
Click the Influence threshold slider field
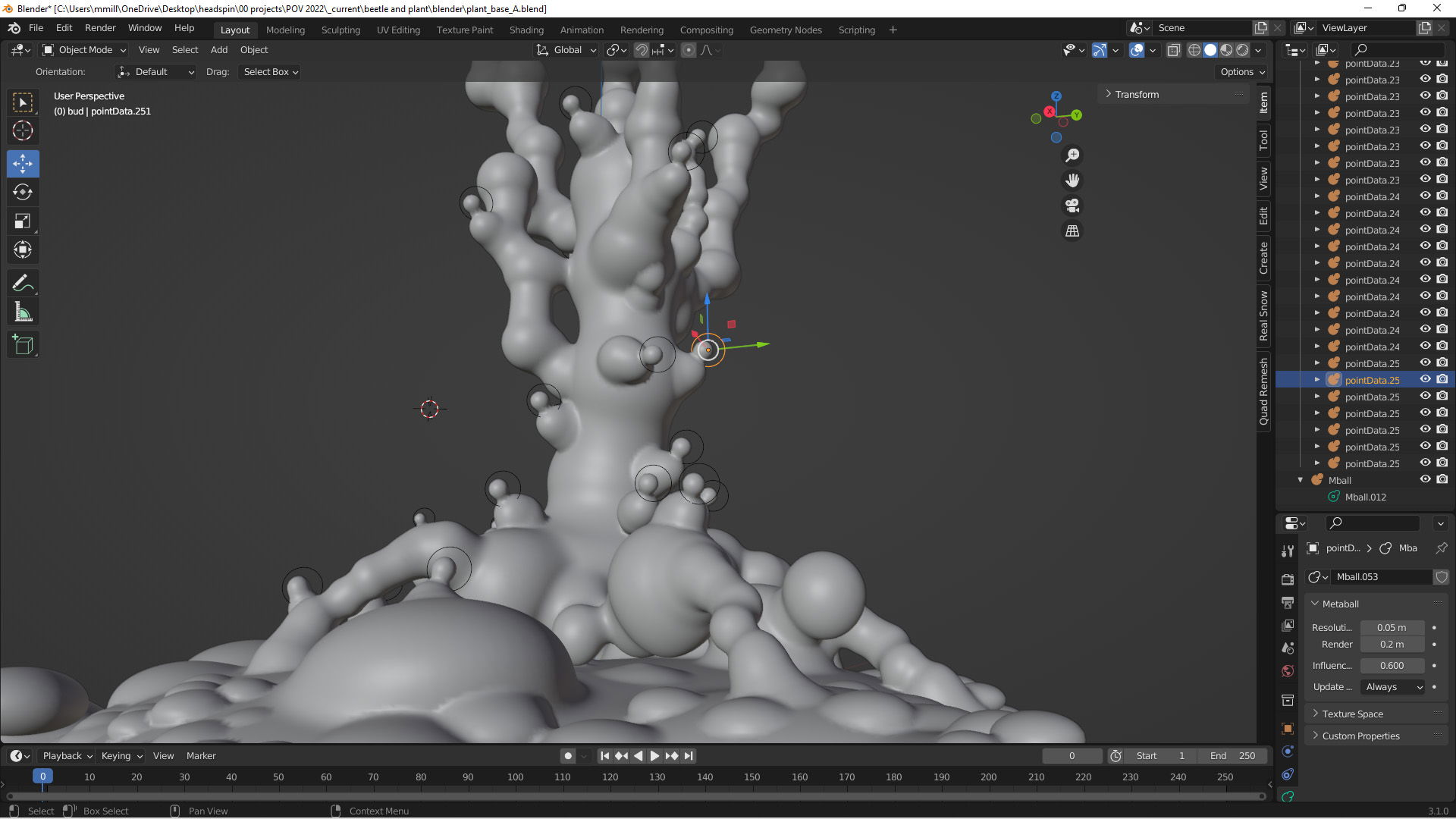[1392, 665]
